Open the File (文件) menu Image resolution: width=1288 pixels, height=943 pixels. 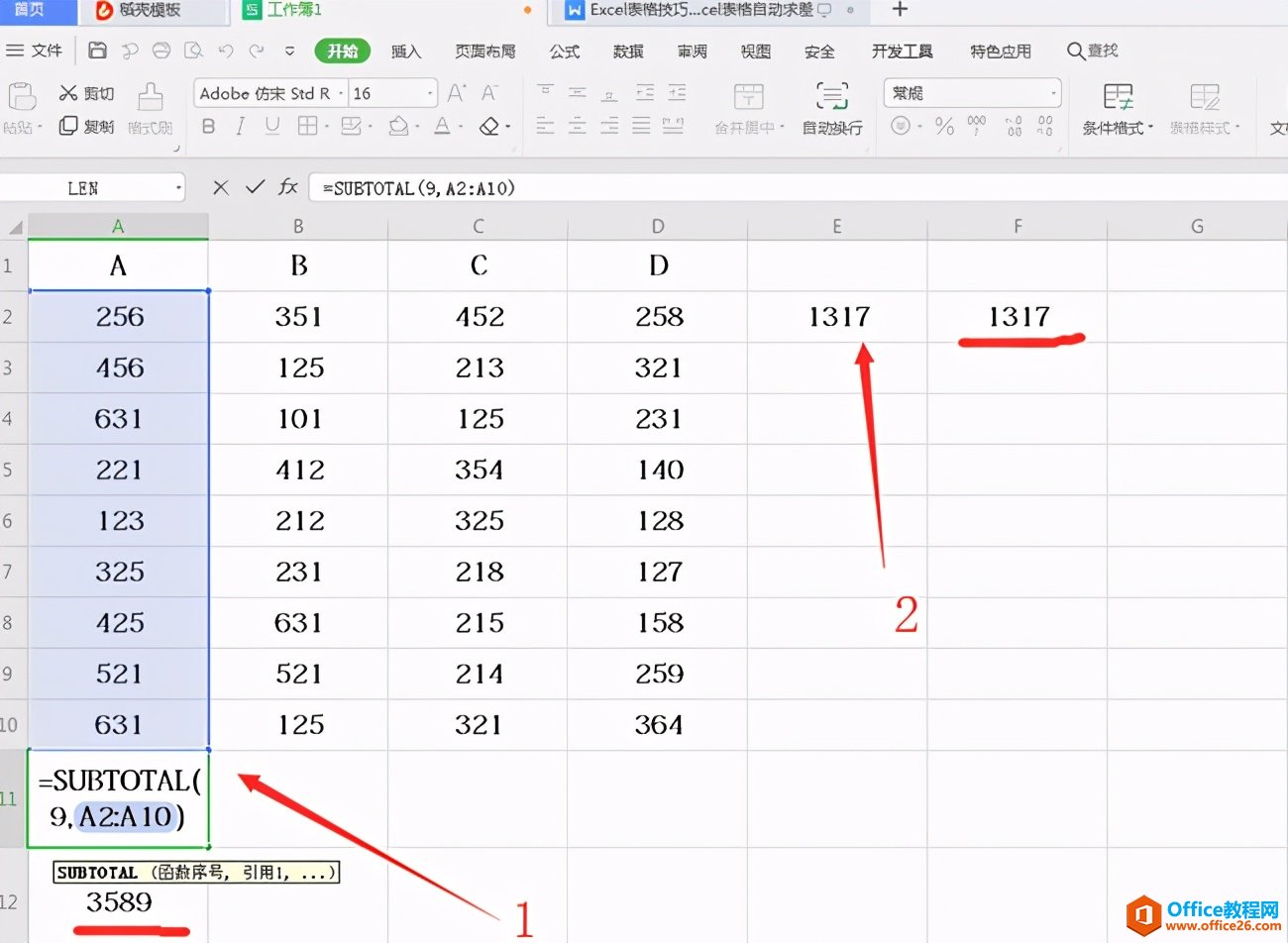(x=35, y=51)
